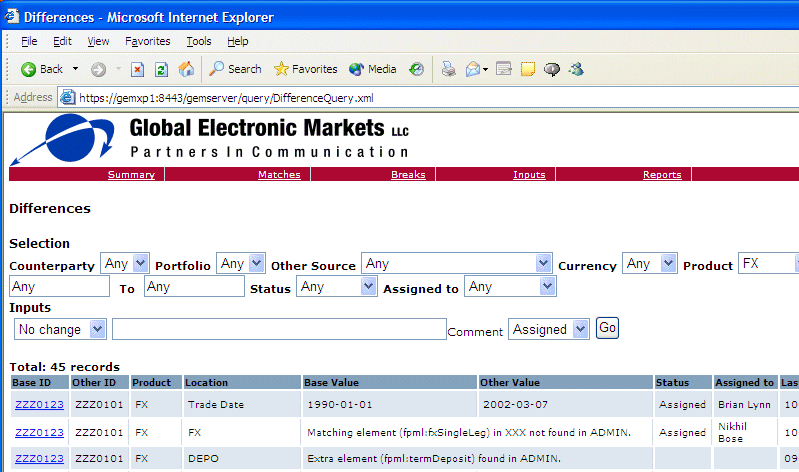Click the Mail envelope icon
The height and width of the screenshot is (472, 799).
tap(473, 69)
